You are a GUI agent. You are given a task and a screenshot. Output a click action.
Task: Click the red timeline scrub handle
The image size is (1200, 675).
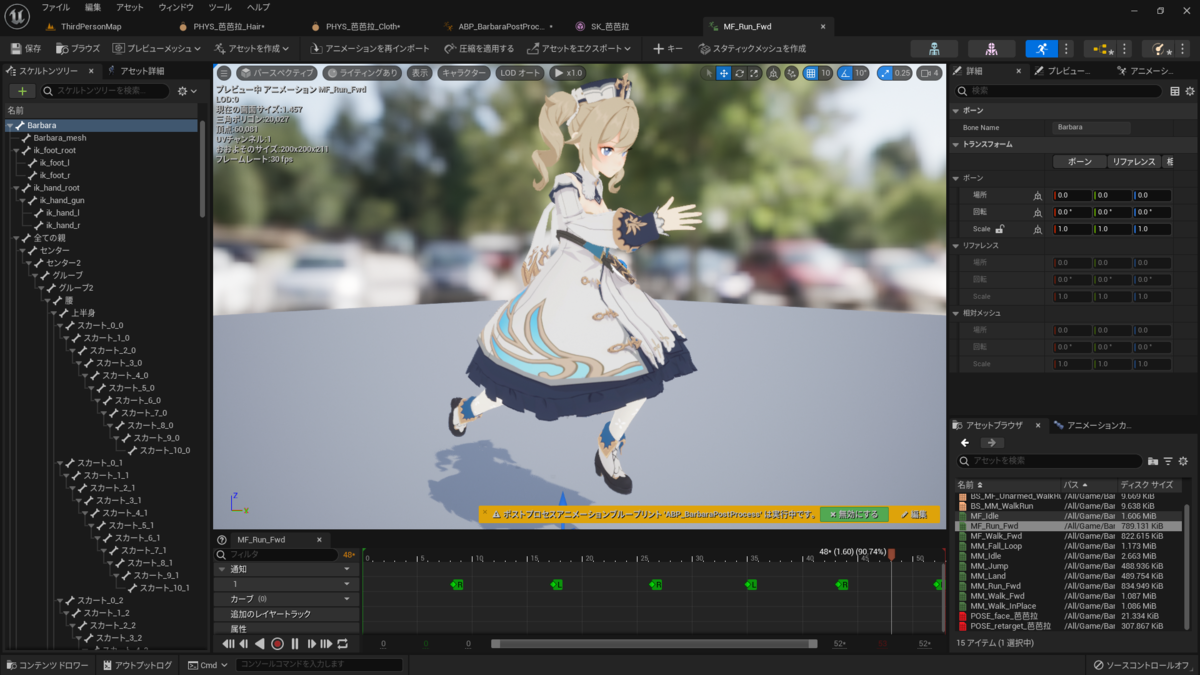[x=891, y=552]
